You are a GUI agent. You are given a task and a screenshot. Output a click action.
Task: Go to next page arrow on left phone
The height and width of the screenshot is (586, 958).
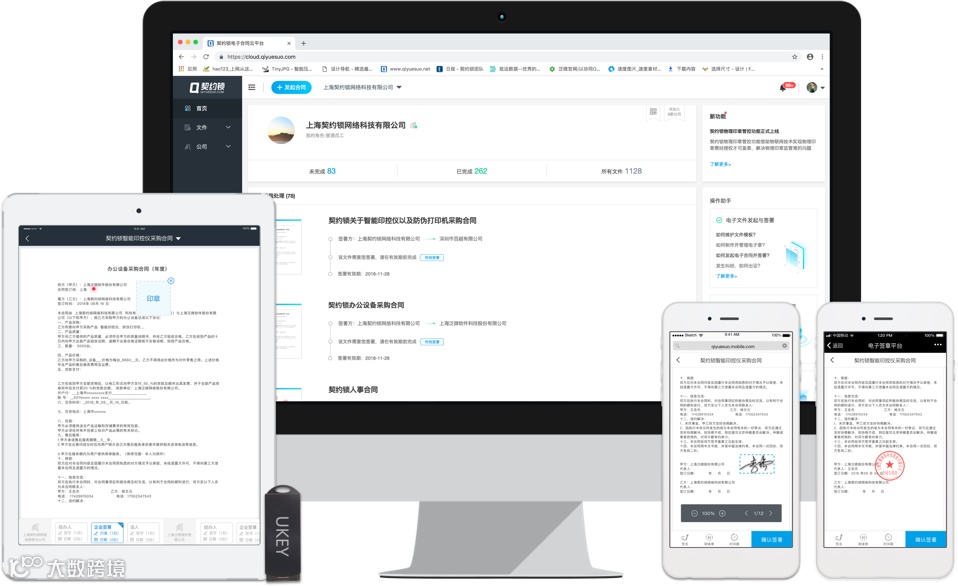click(x=771, y=513)
